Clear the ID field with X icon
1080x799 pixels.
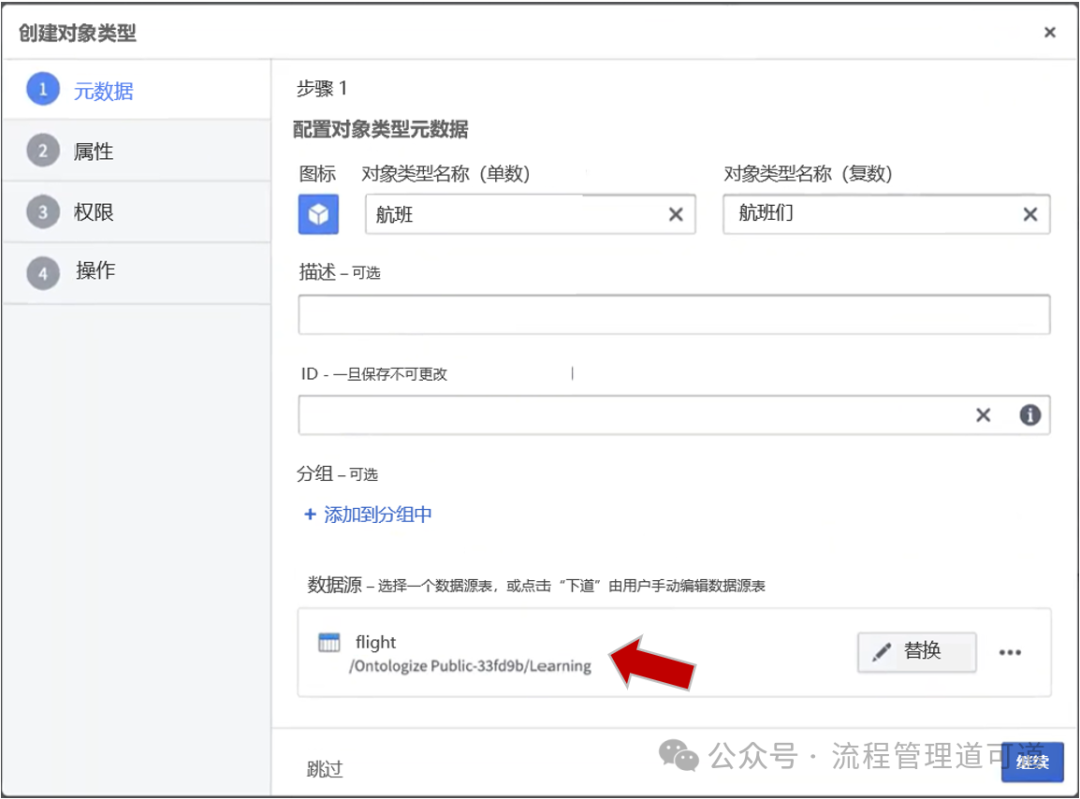[x=983, y=415]
